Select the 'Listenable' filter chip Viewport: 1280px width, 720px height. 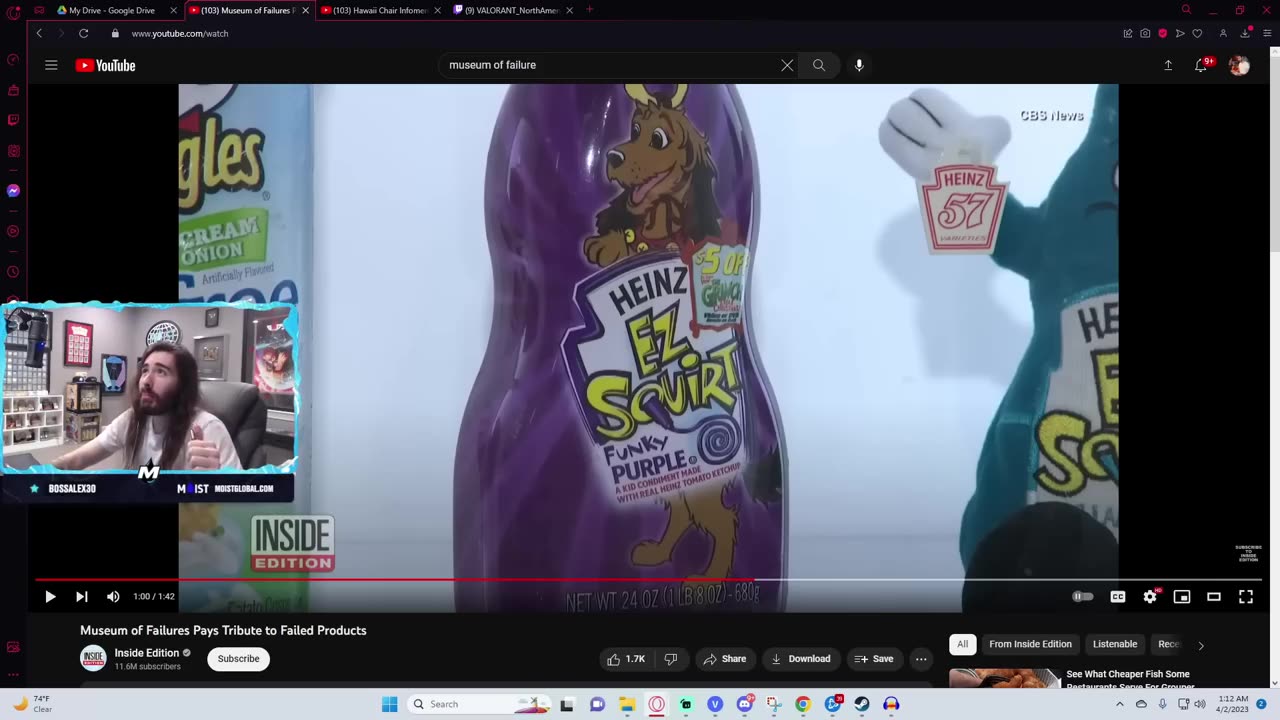(x=1114, y=644)
